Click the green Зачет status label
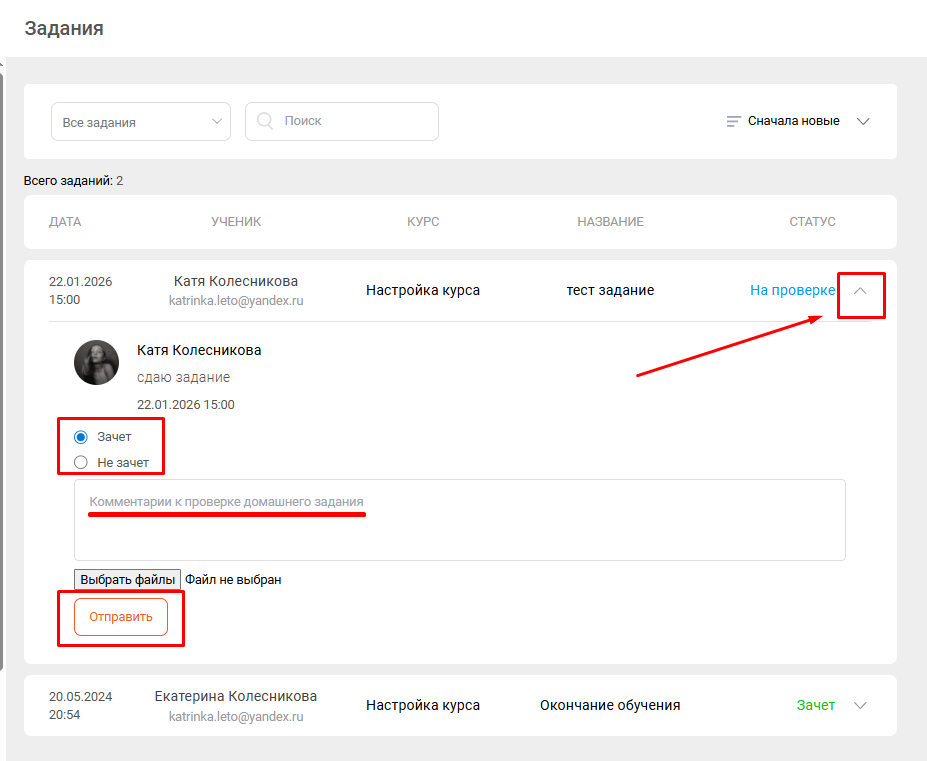 pyautogui.click(x=815, y=705)
